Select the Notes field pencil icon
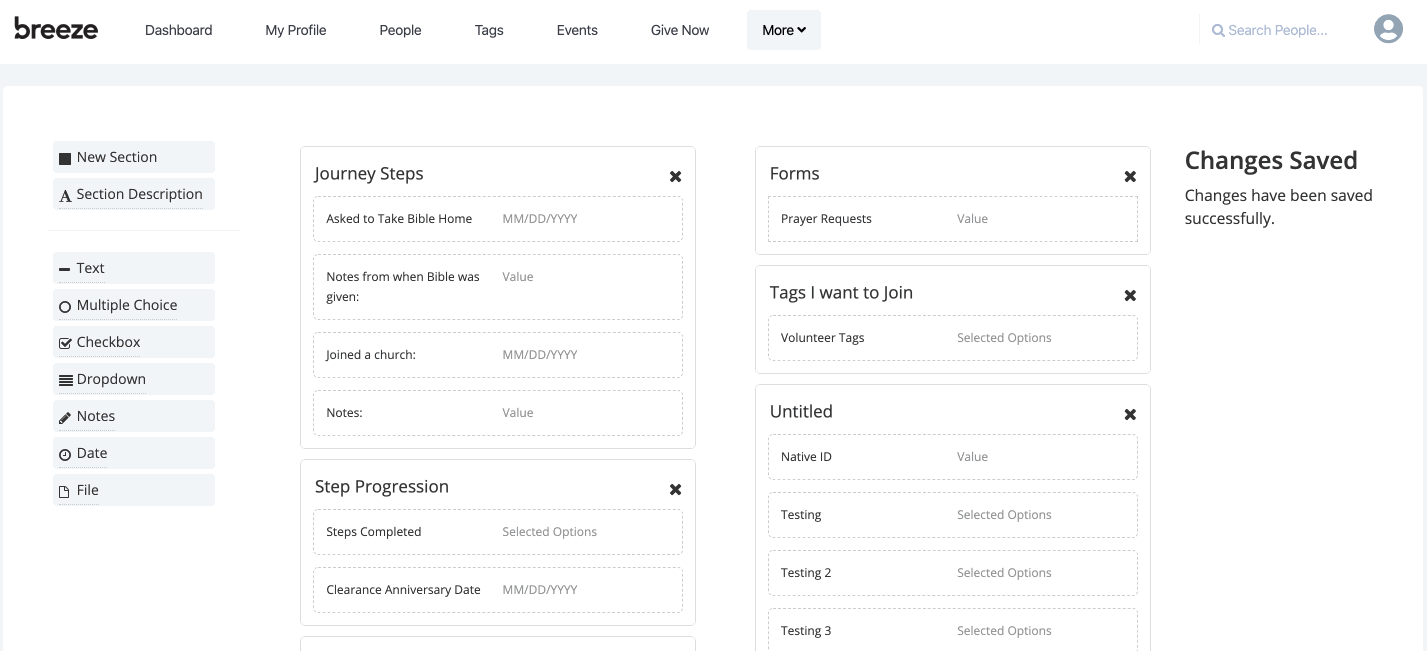This screenshot has height=651, width=1427. (64, 416)
